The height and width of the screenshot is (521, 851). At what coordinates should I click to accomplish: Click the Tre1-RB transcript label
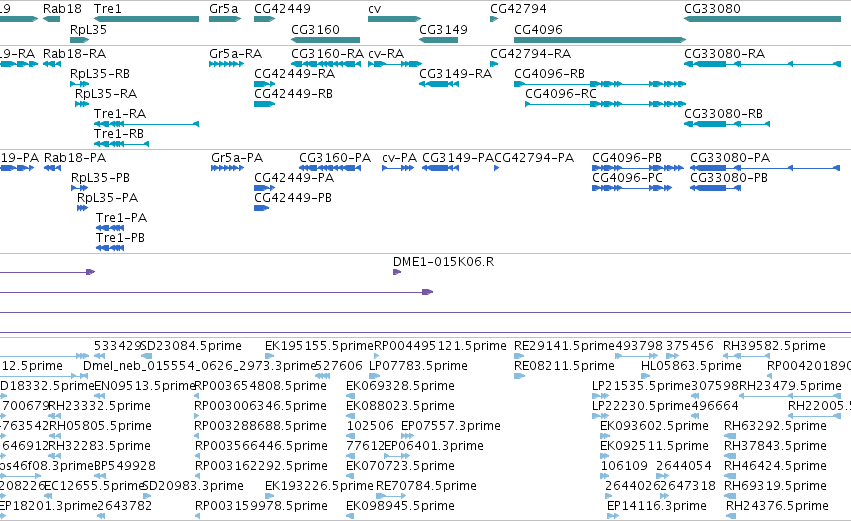pos(119,134)
